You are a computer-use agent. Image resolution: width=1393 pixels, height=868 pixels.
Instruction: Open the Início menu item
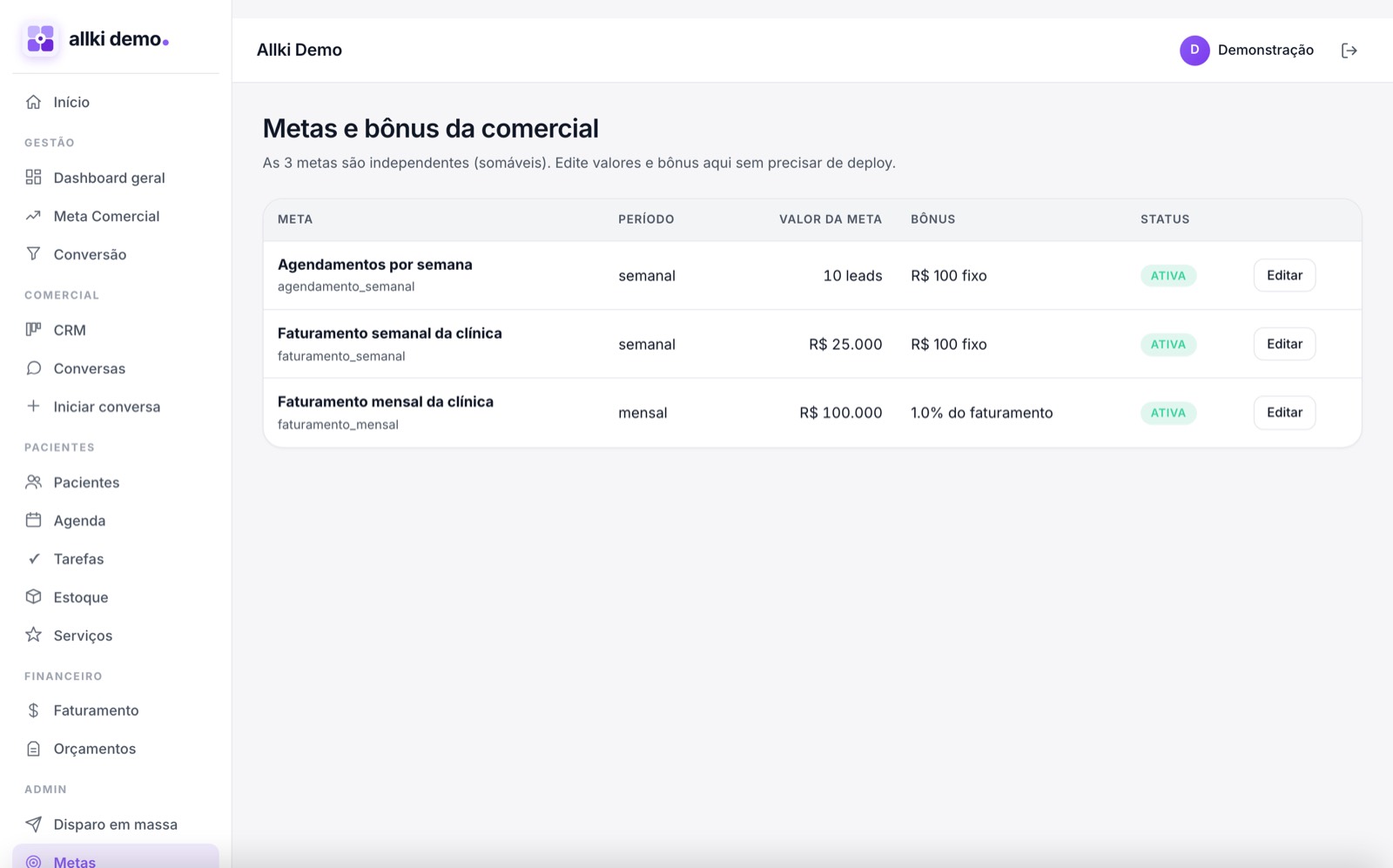116,102
